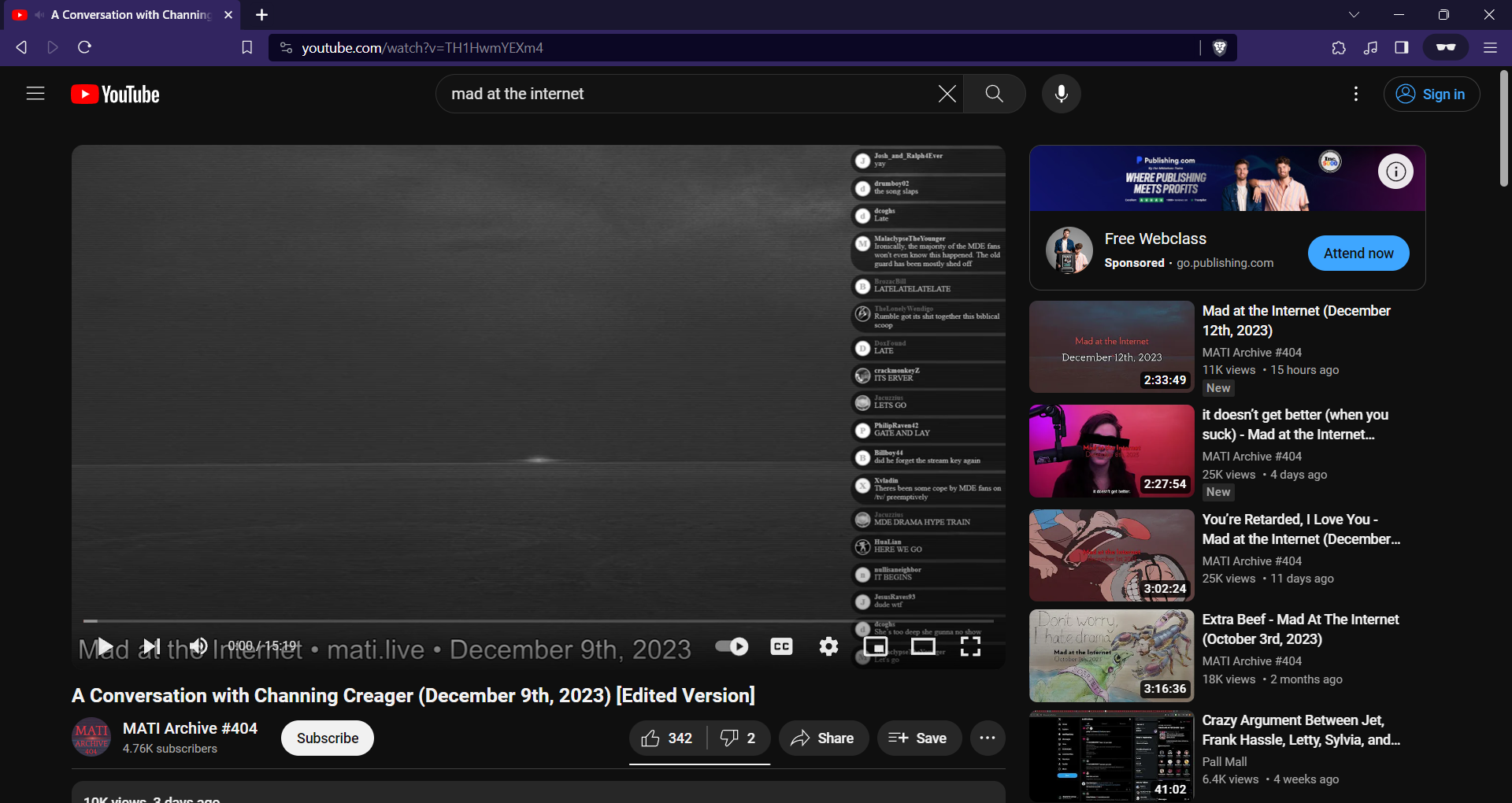1512x803 pixels.
Task: Sign in to YouTube
Action: [1432, 94]
